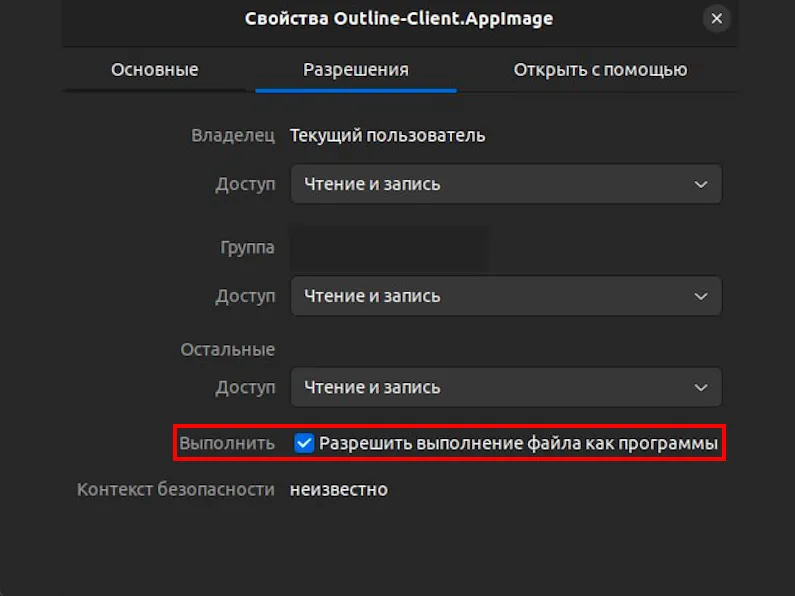Screen dimensions: 795x596
Task: Click the Владелец label
Action: click(233, 136)
